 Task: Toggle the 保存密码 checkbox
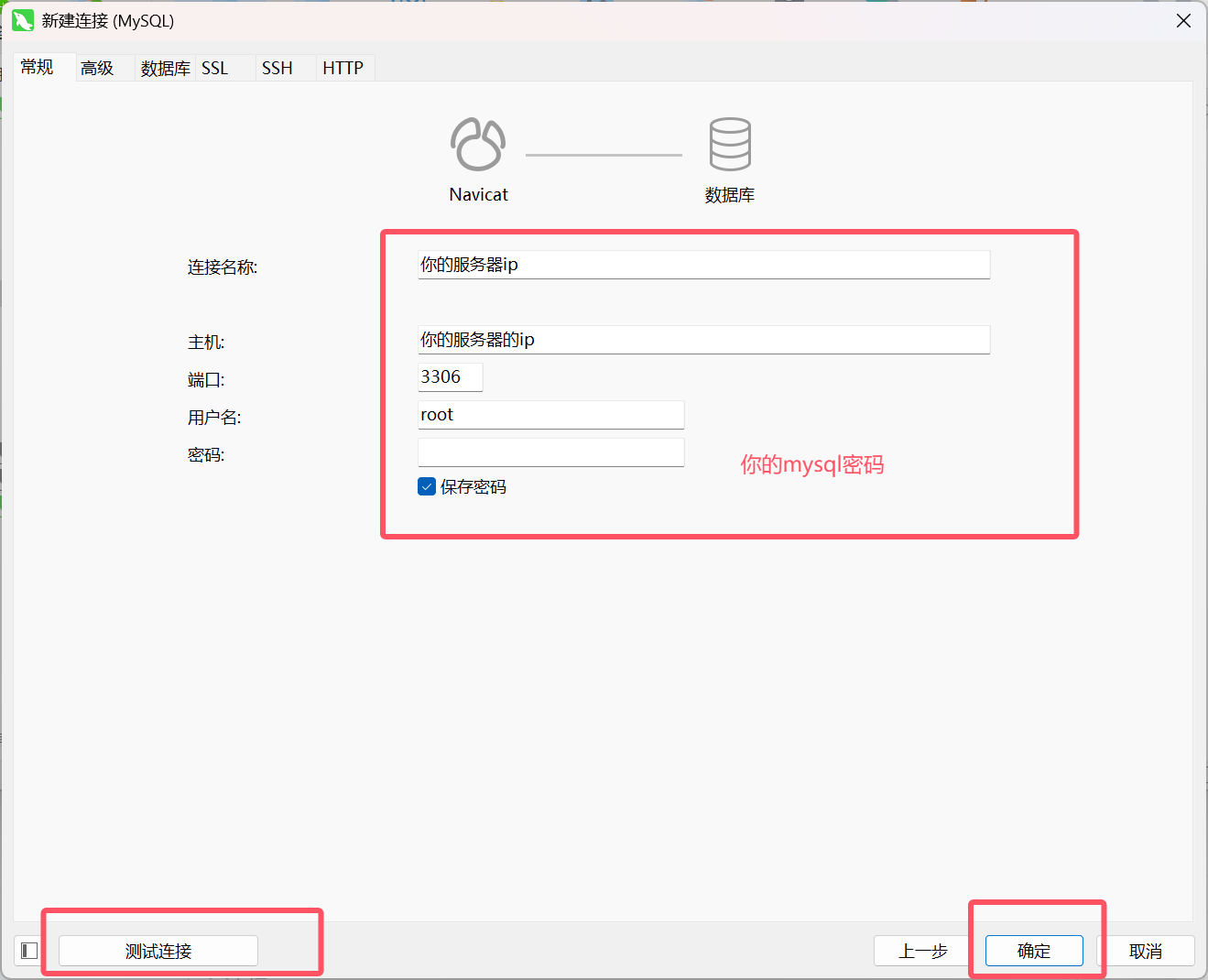[x=426, y=486]
